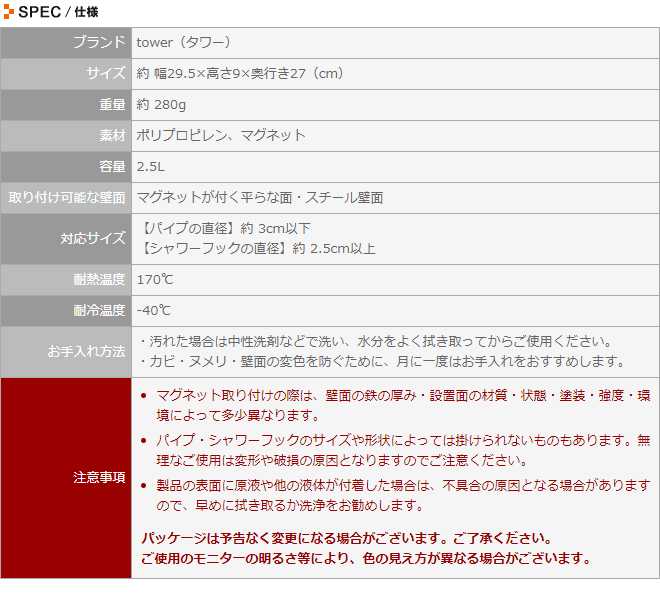Click the '重量' row label
The width and height of the screenshot is (660, 596).
pyautogui.click(x=112, y=104)
